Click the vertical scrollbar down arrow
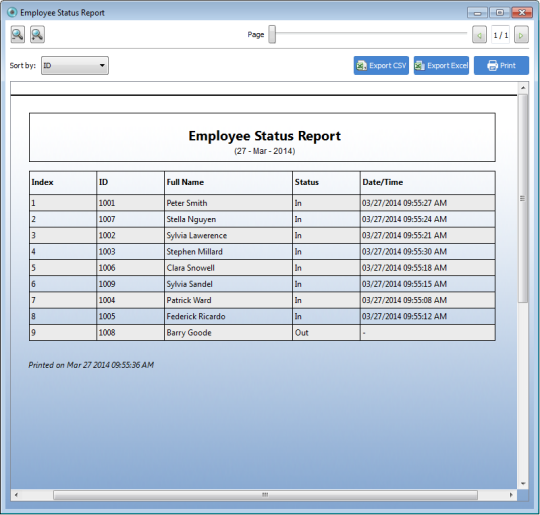 point(523,483)
